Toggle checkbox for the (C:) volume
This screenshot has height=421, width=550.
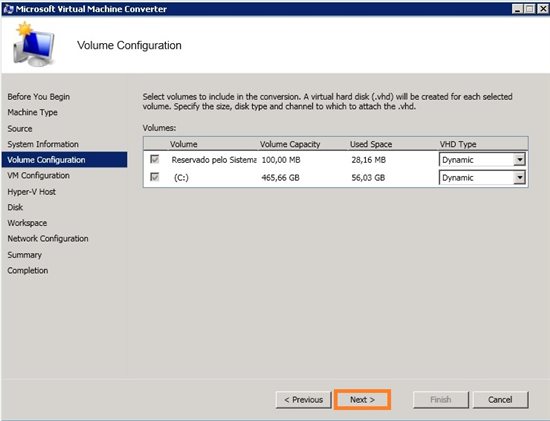[154, 177]
